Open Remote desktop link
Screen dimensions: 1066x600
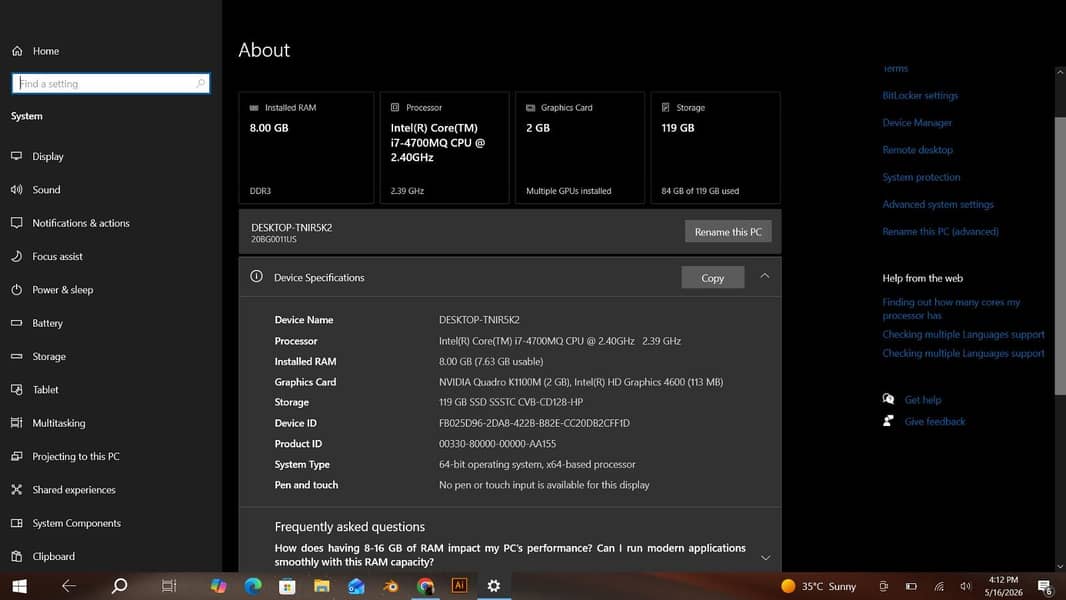(917, 150)
